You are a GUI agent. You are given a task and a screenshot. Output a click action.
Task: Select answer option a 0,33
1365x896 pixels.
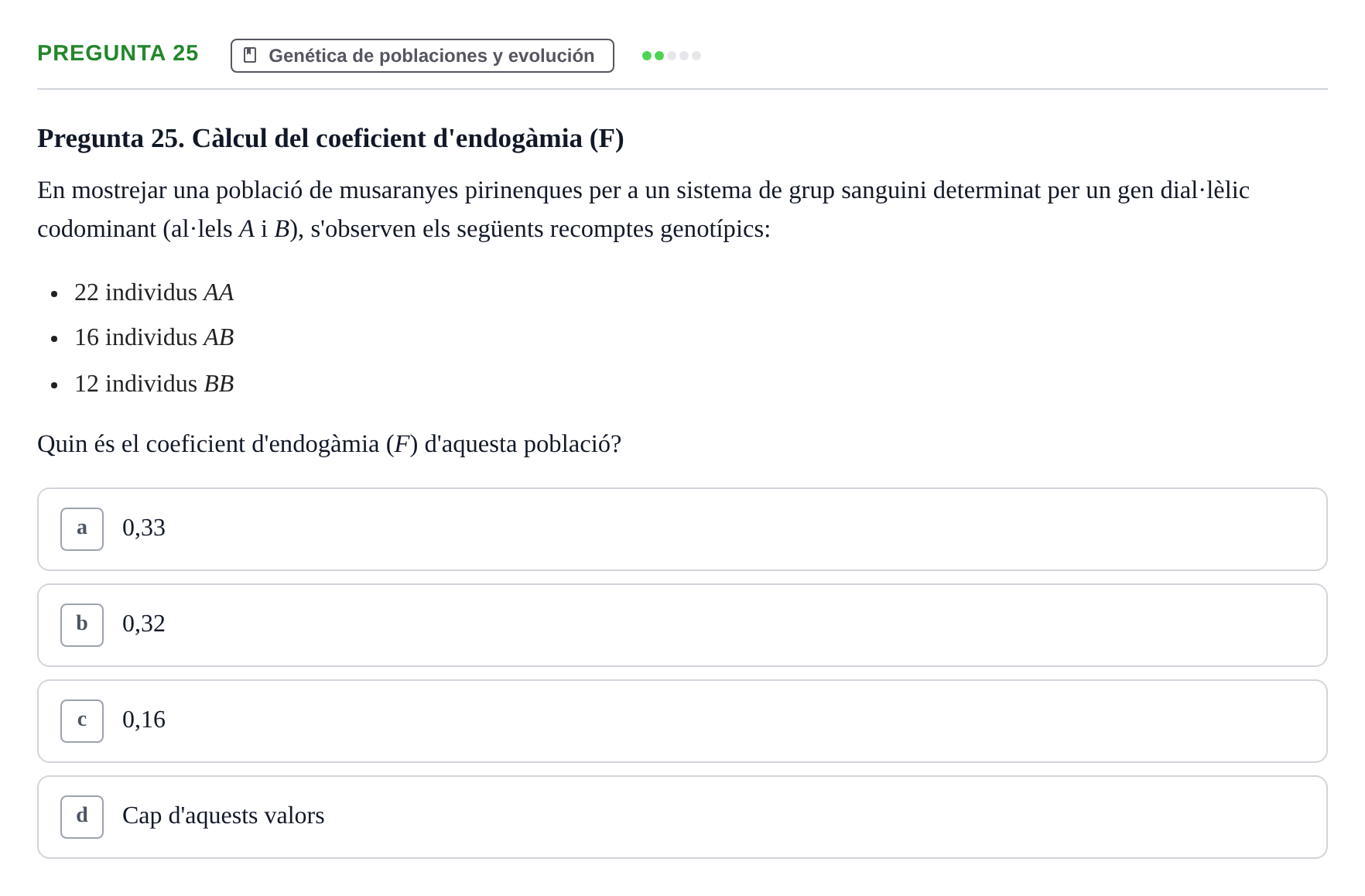tap(682, 529)
